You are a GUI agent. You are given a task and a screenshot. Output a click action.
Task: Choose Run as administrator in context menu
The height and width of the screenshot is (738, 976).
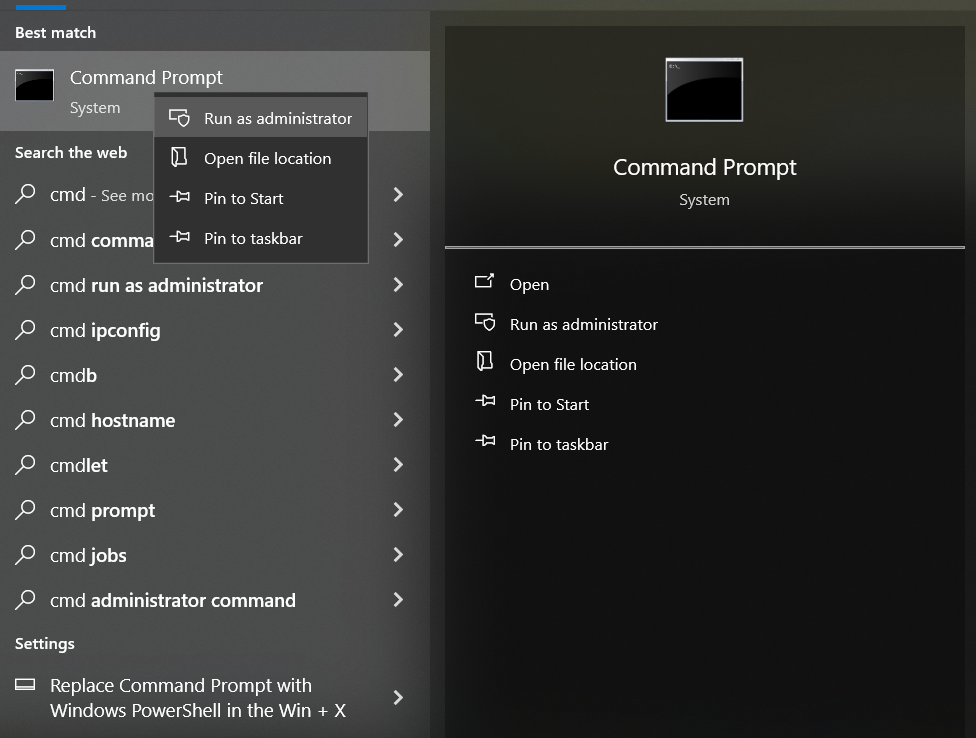click(261, 118)
